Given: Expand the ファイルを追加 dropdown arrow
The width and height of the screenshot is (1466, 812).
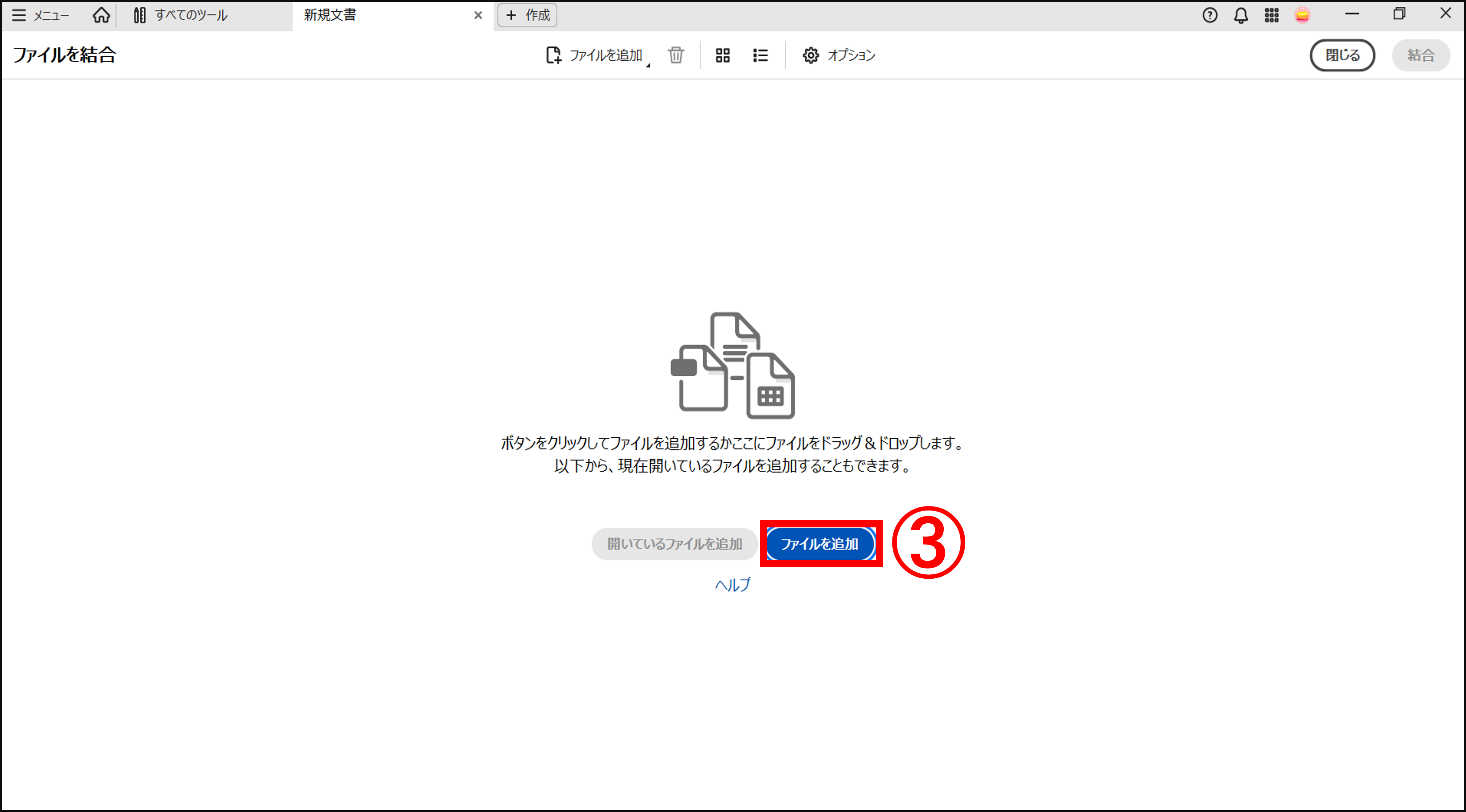Looking at the screenshot, I should tap(648, 65).
